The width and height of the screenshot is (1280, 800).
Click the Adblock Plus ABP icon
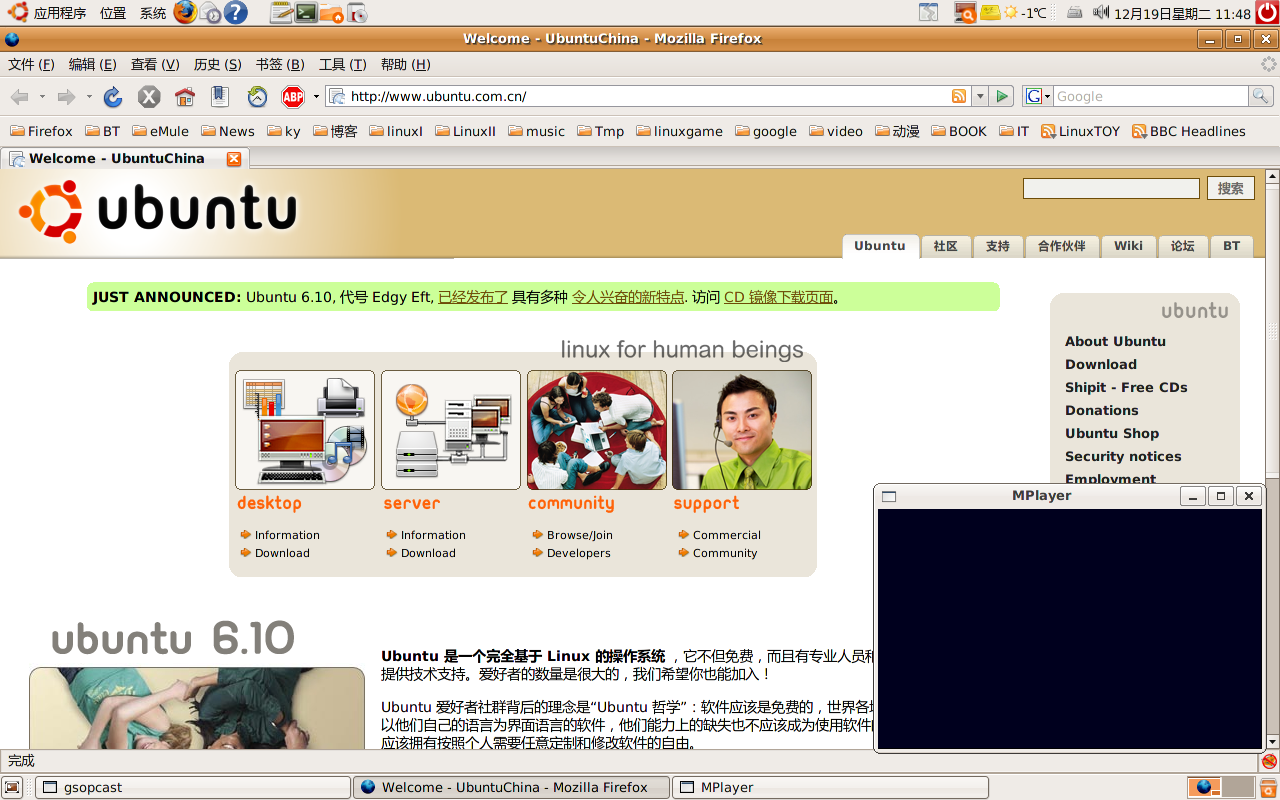coord(293,96)
